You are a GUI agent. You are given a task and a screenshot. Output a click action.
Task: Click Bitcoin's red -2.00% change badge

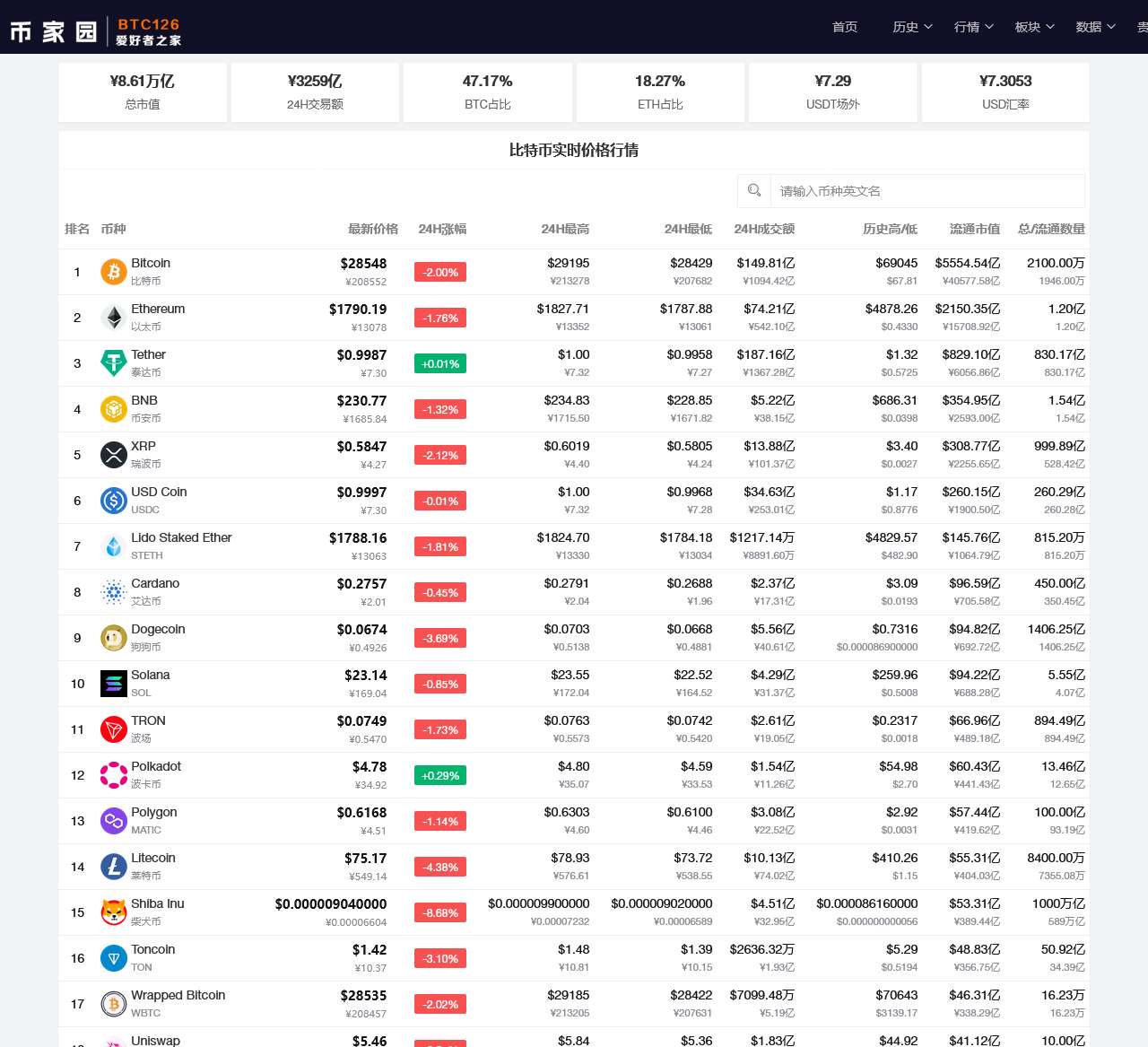coord(440,272)
